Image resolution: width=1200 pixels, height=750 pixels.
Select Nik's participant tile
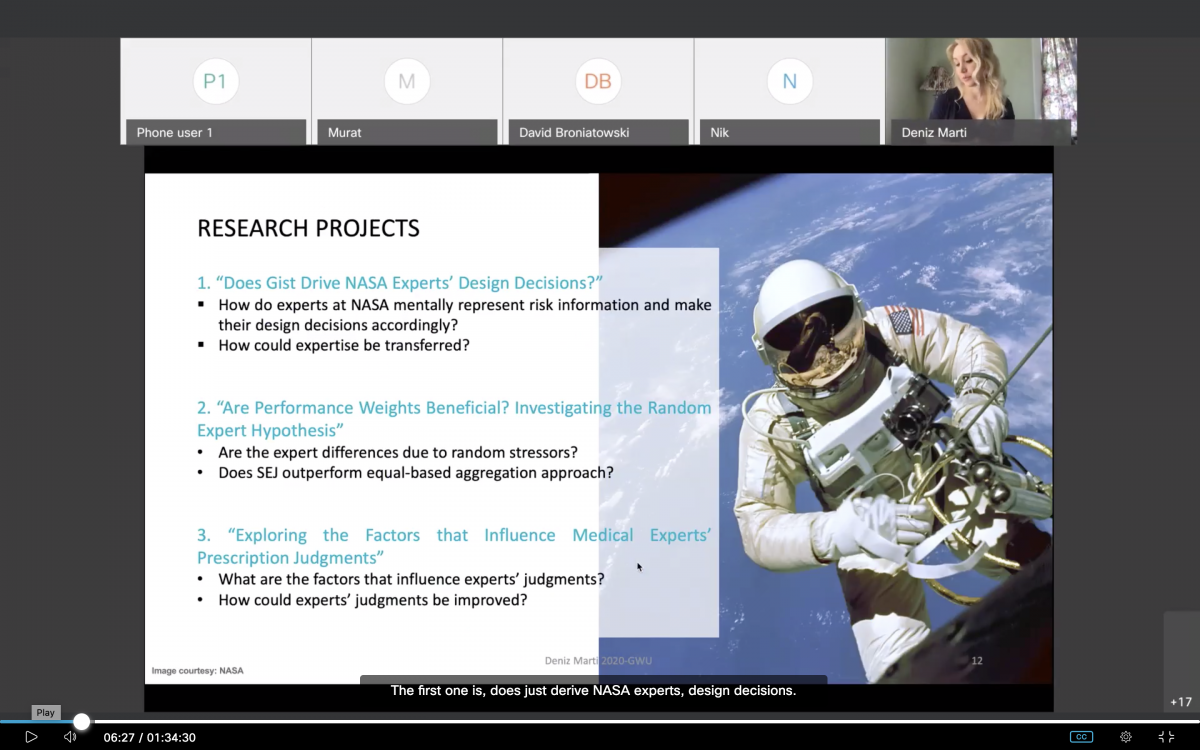click(x=789, y=91)
